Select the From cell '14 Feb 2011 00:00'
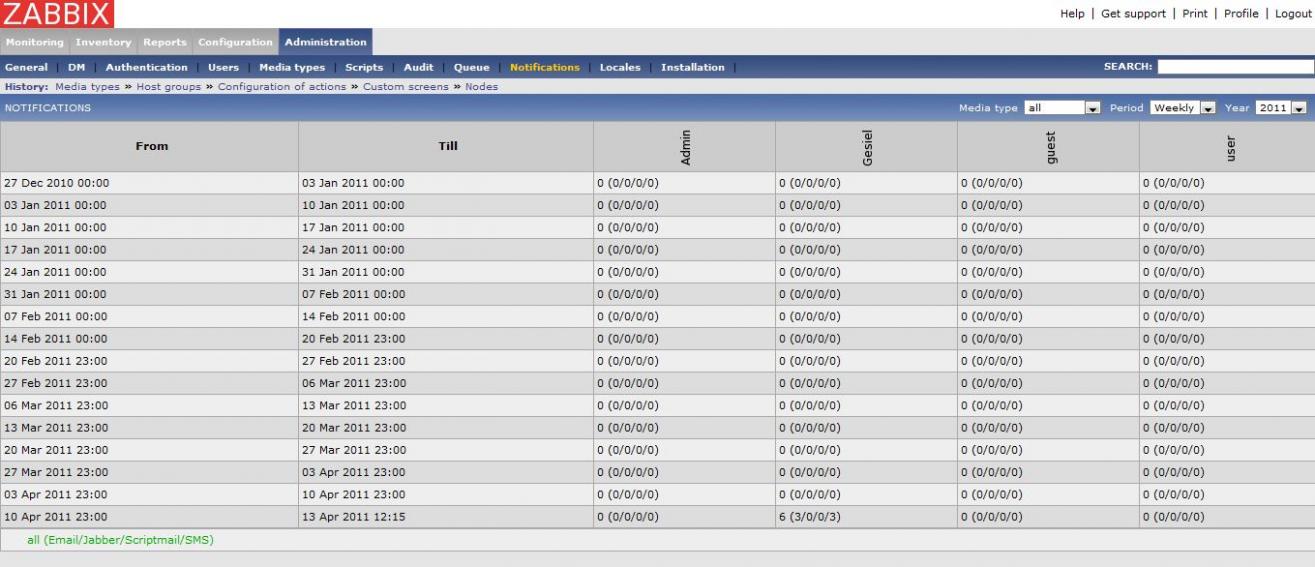This screenshot has width=1315, height=567. pos(149,338)
